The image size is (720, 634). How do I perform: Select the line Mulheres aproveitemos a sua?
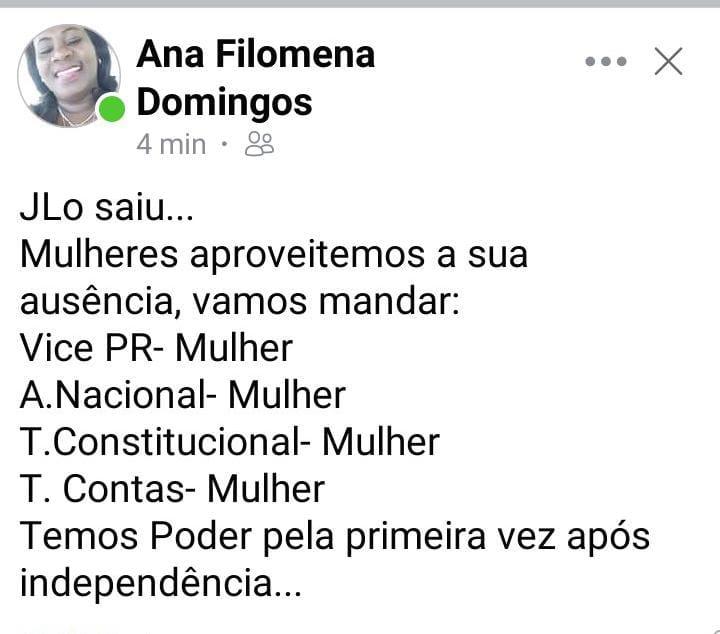click(x=274, y=255)
